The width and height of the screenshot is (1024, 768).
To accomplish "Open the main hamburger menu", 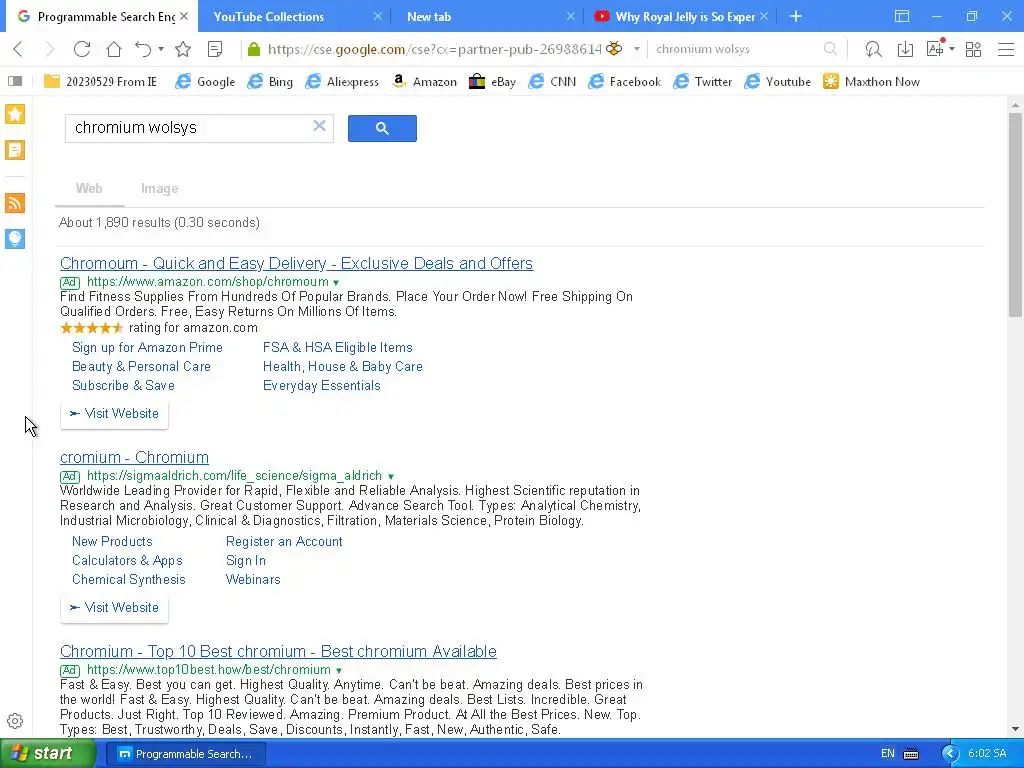I will coord(1006,49).
